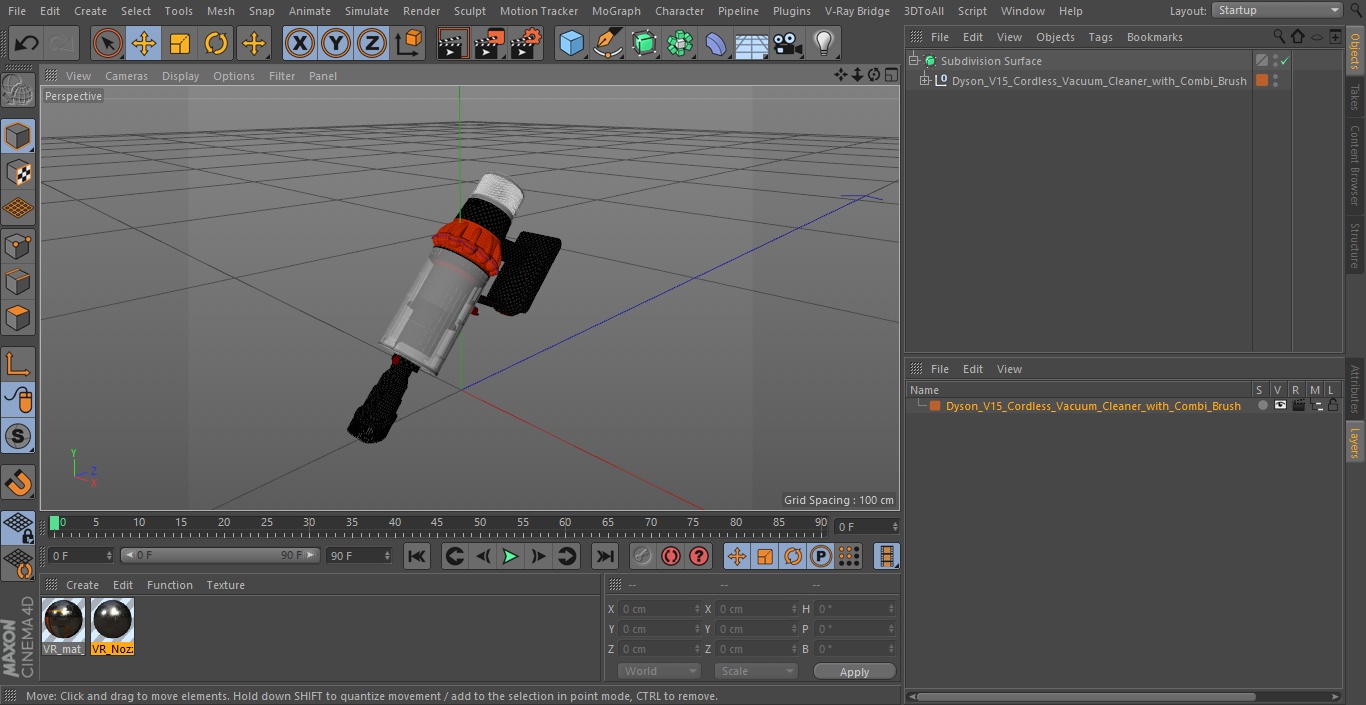Open viewport Cameras menu
The height and width of the screenshot is (705, 1366).
(x=126, y=76)
